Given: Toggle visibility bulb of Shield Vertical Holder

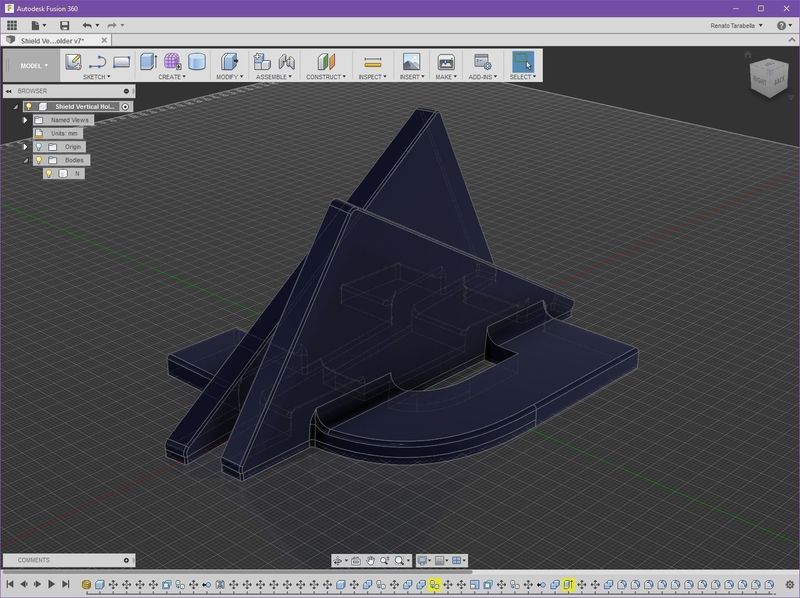Looking at the screenshot, I should coord(29,106).
